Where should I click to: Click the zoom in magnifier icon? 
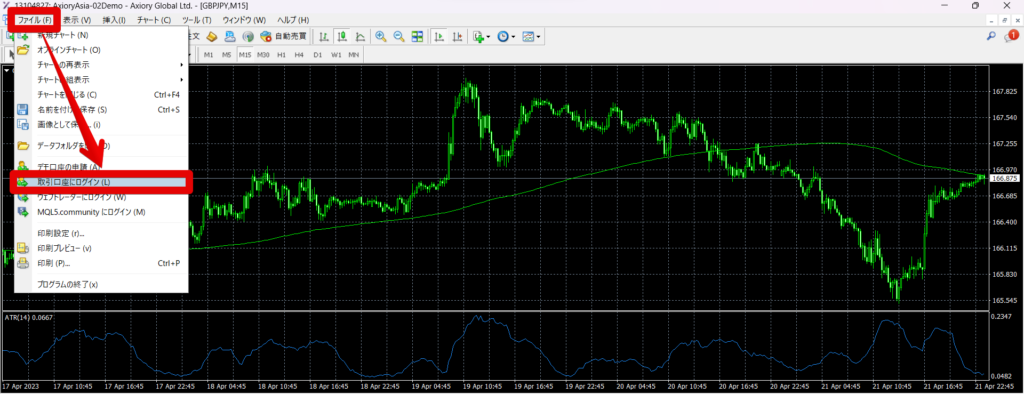click(x=380, y=36)
